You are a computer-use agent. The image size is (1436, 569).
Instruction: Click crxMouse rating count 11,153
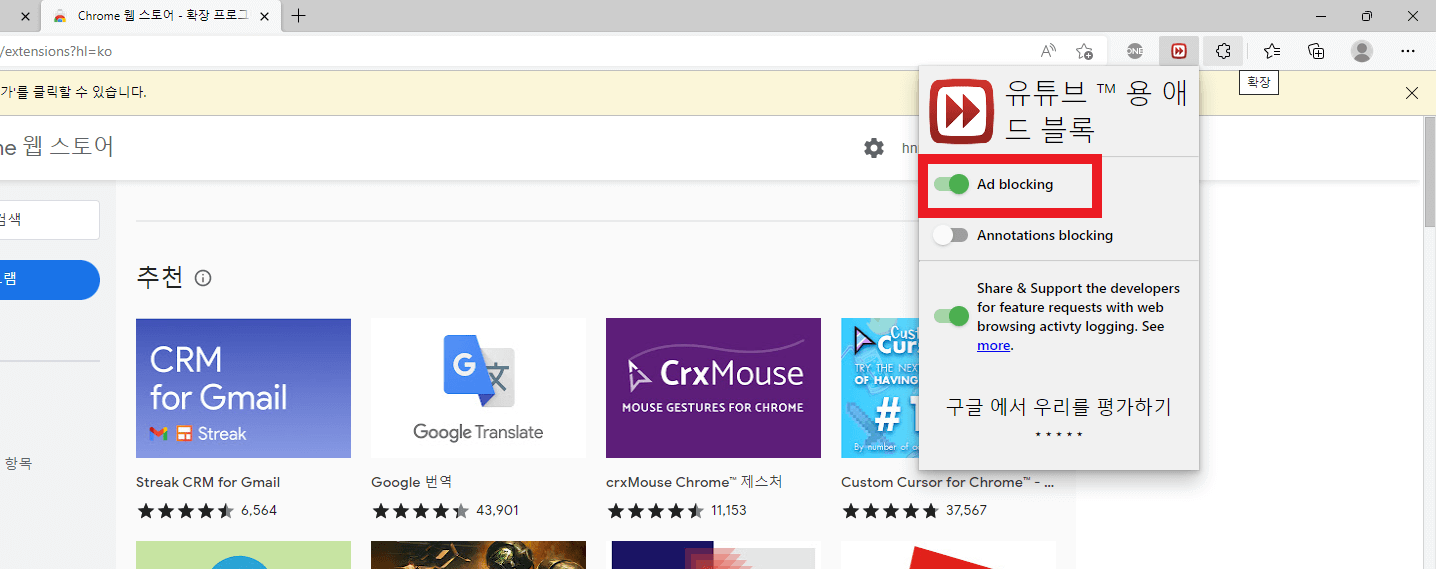[729, 510]
